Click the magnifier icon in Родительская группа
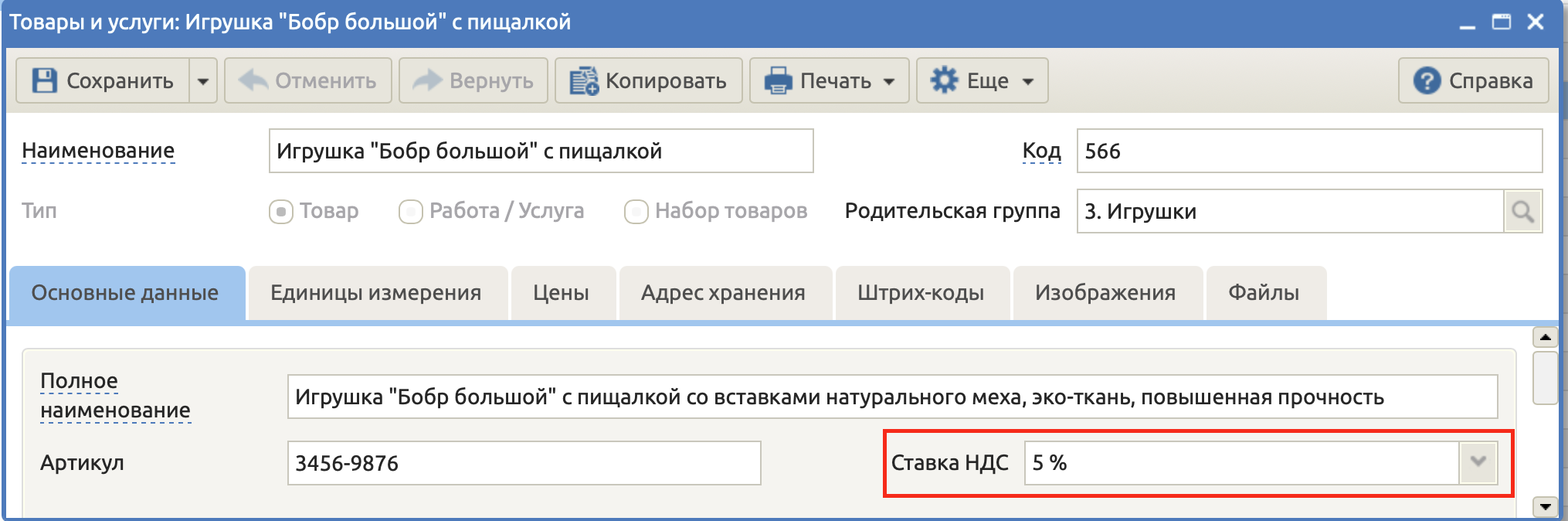The height and width of the screenshot is (521, 1568). [x=1522, y=211]
